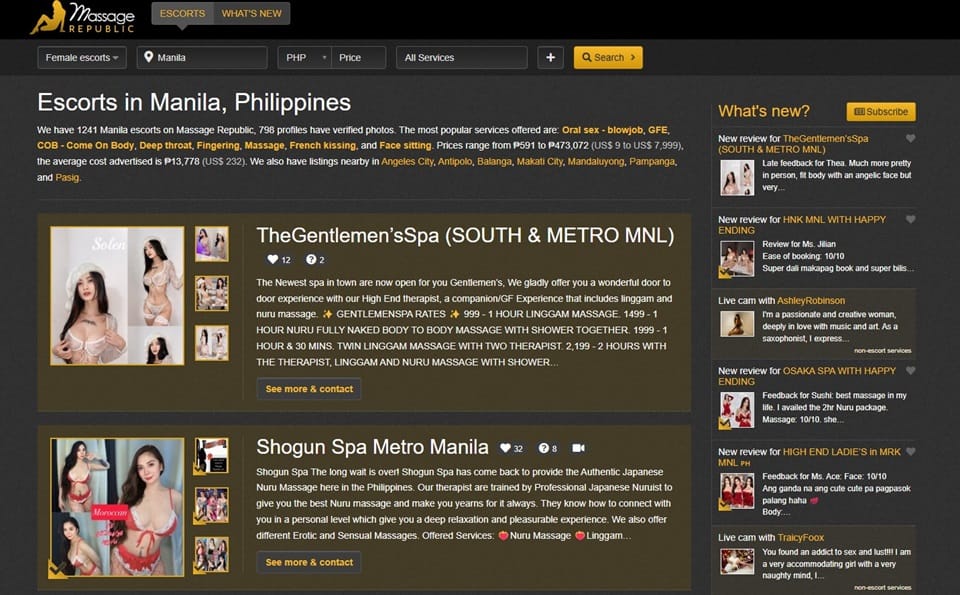The width and height of the screenshot is (960, 595).
Task: Click the plus button to add filters
Action: 550,58
